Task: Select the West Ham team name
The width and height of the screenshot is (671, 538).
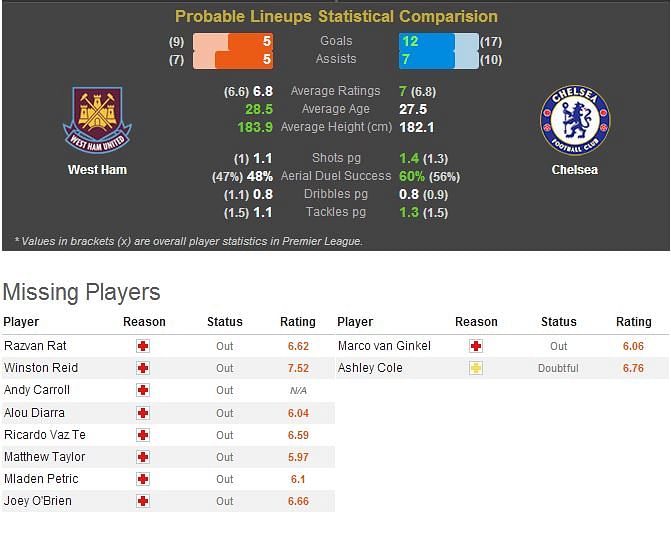Action: 97,170
